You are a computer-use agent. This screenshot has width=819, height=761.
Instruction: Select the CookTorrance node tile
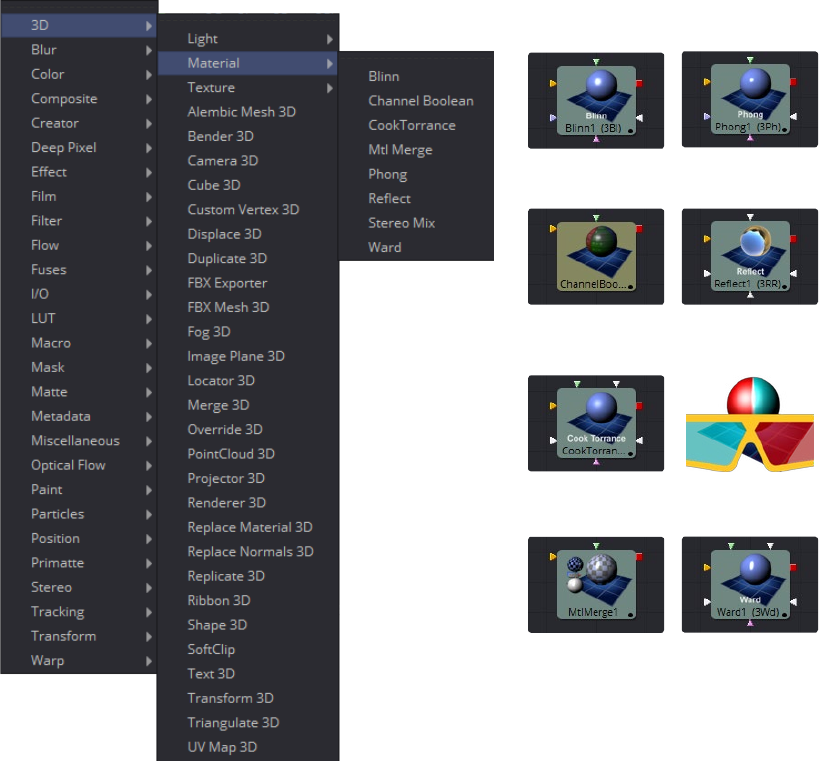596,423
